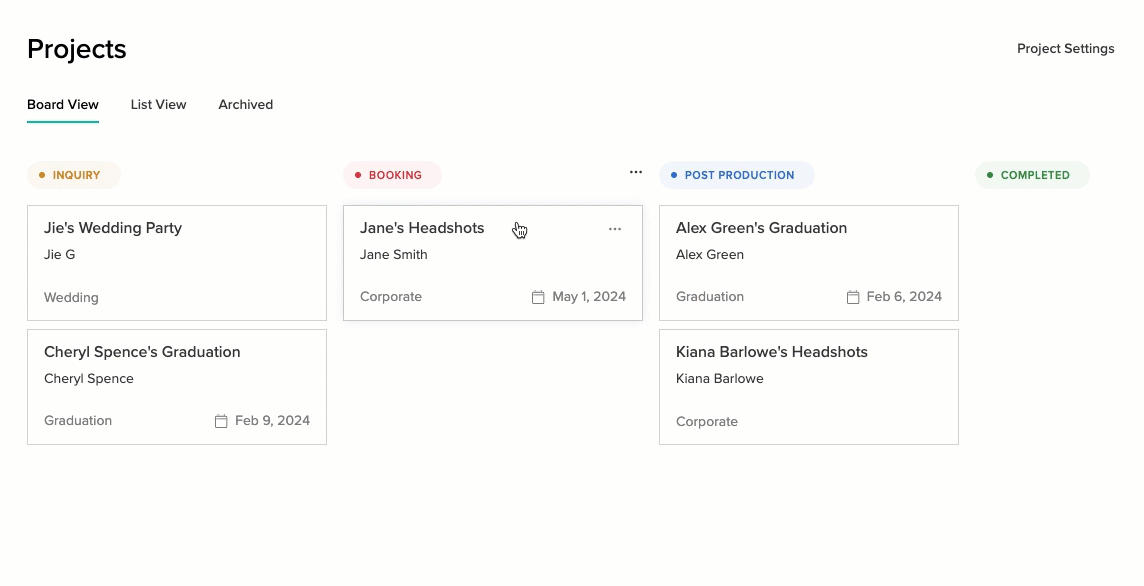Select the INQUIRY status pill
Image resolution: width=1144 pixels, height=586 pixels.
(74, 174)
